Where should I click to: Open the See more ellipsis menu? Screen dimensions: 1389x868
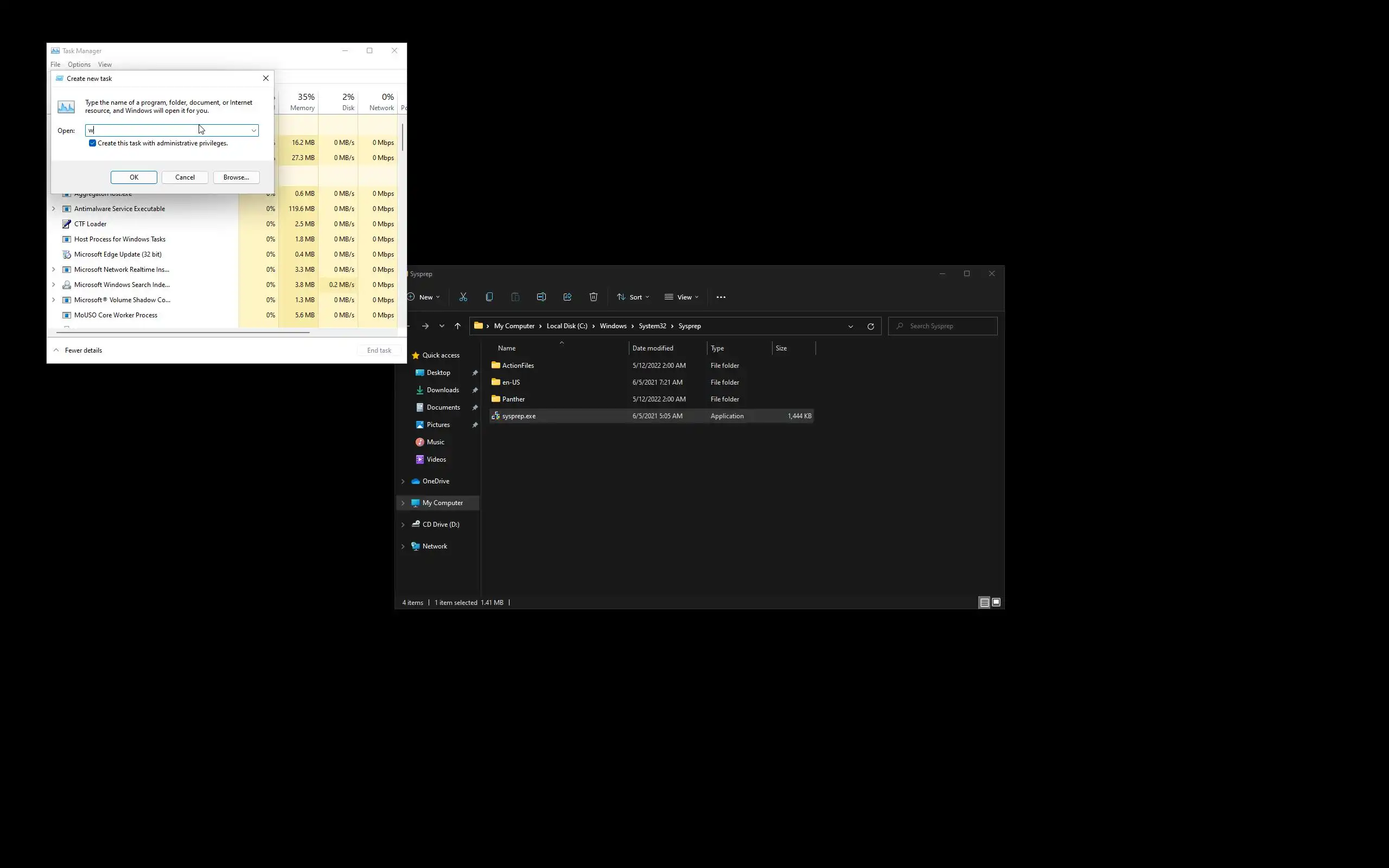click(721, 297)
